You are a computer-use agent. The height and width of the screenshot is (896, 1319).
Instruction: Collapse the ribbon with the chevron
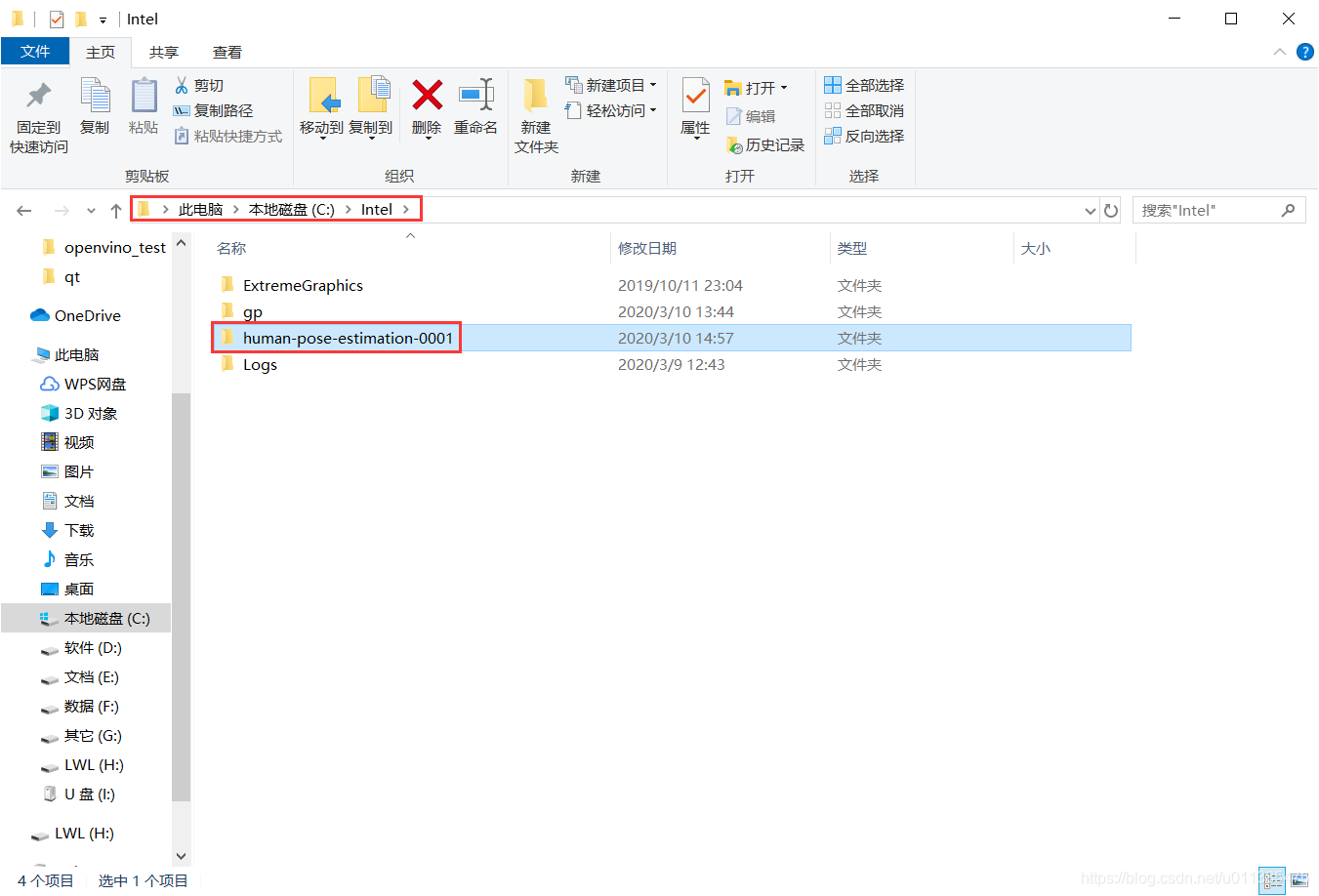point(1279,52)
